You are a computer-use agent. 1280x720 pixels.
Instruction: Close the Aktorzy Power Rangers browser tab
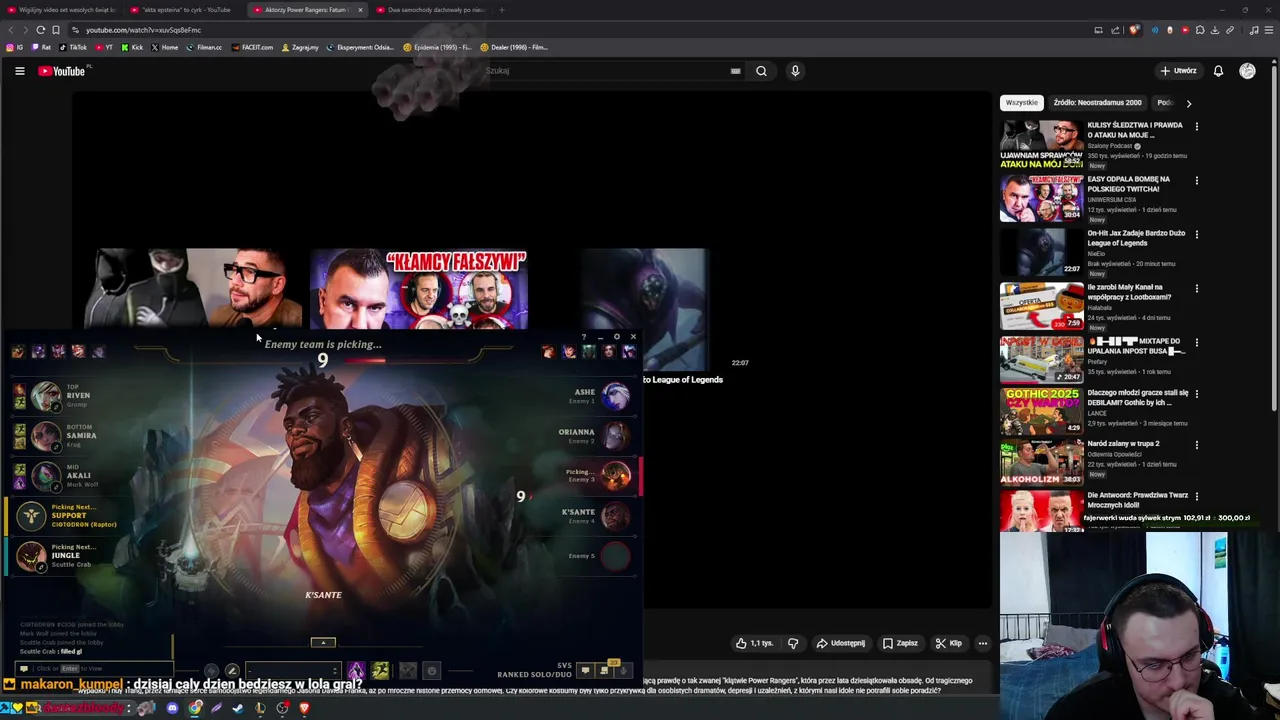[x=360, y=10]
